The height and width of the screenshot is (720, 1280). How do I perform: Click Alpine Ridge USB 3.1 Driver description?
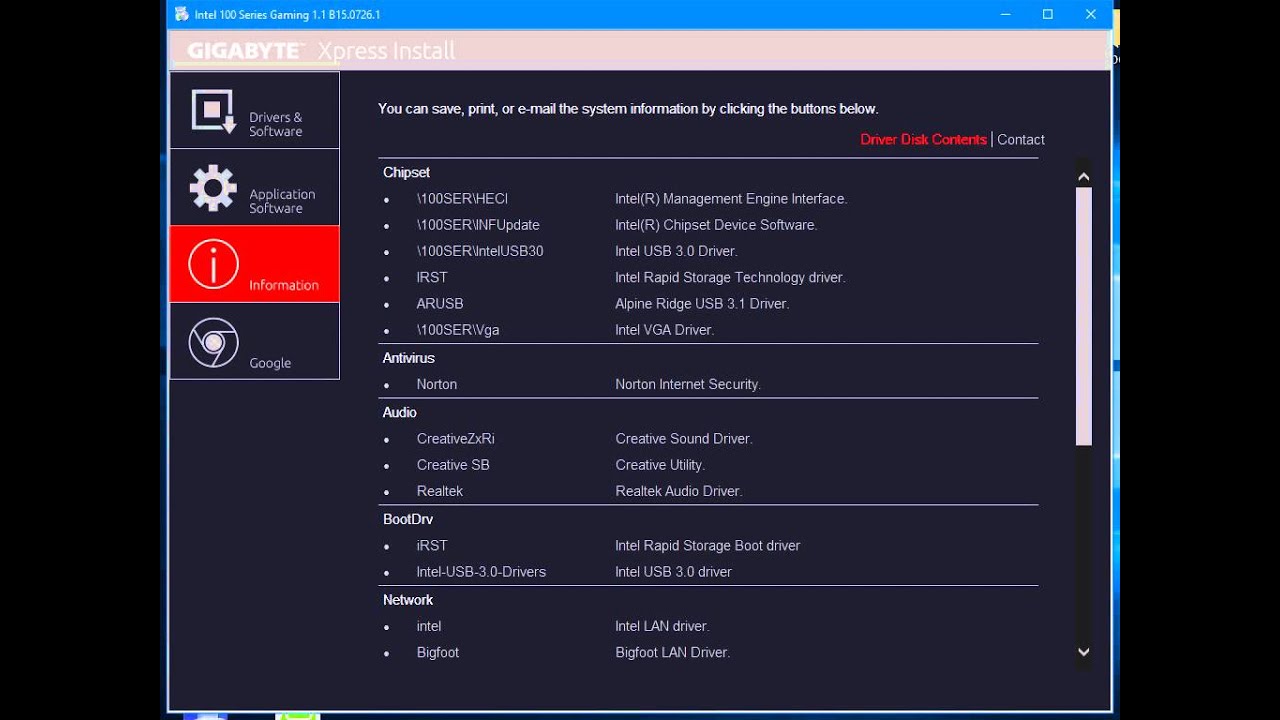[702, 303]
